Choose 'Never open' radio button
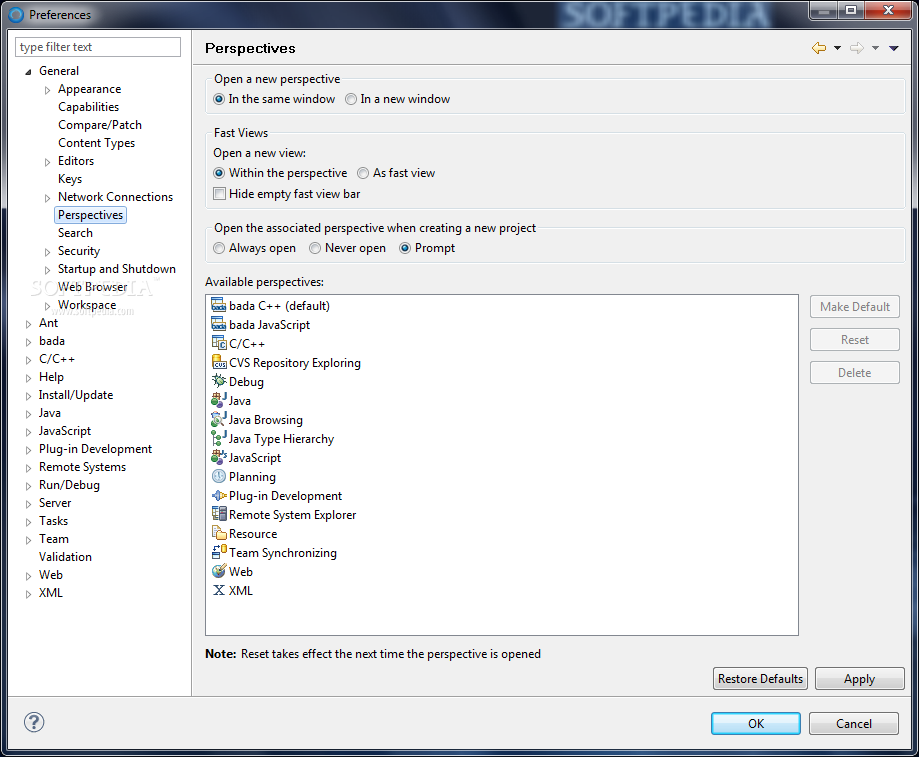This screenshot has width=919, height=757. click(x=315, y=248)
